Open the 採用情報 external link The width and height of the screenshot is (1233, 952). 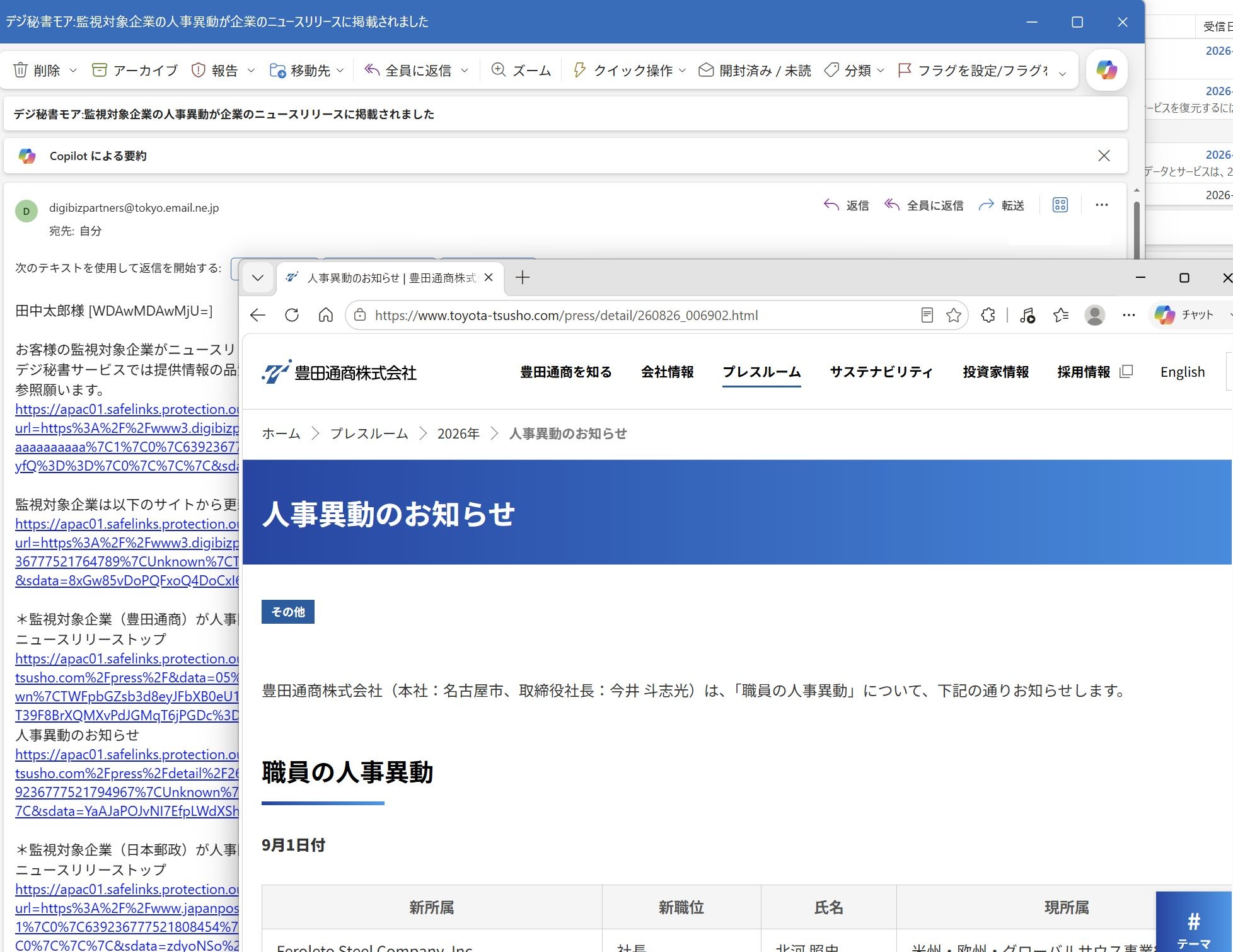pos(1095,372)
